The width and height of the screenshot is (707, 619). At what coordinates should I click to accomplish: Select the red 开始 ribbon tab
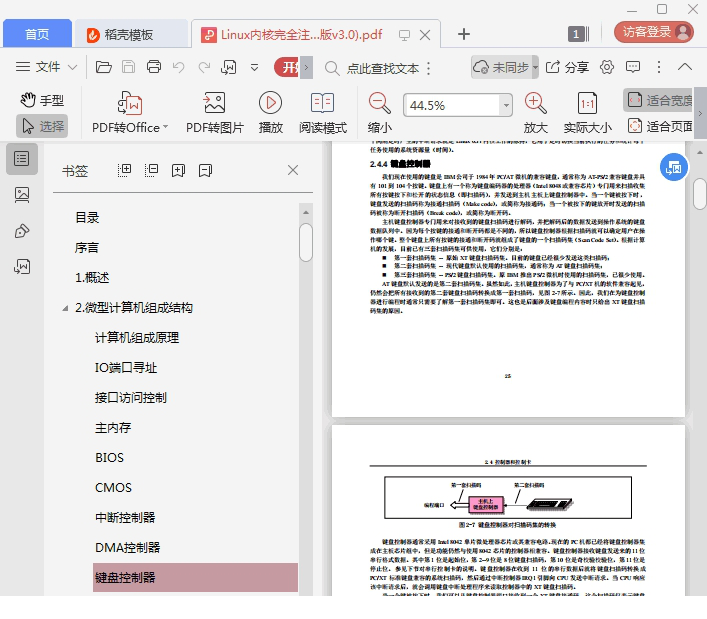pos(287,67)
